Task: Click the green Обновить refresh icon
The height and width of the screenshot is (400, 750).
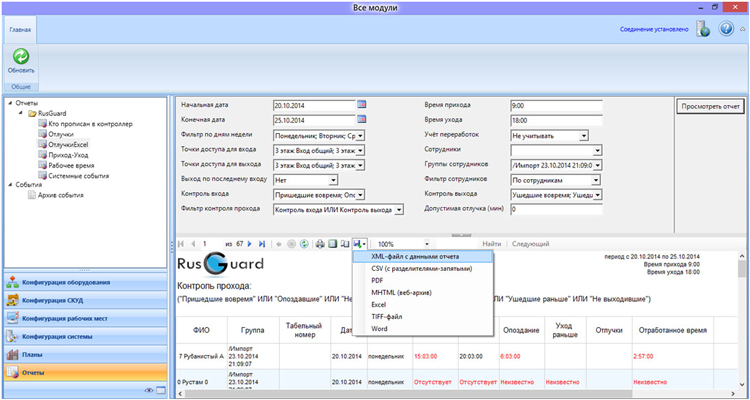Action: coord(21,56)
